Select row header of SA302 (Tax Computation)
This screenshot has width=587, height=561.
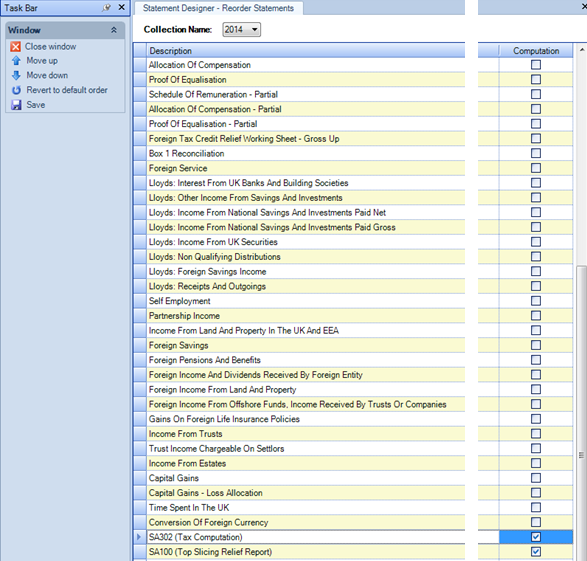[140, 537]
